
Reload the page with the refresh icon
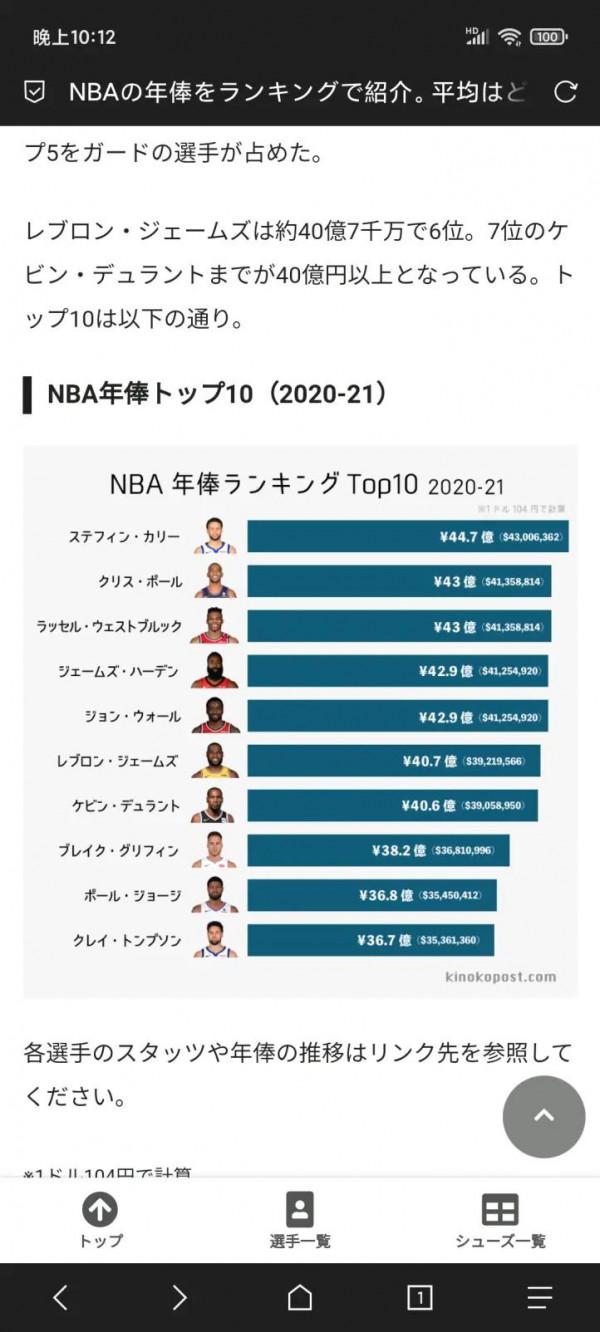[x=566, y=93]
